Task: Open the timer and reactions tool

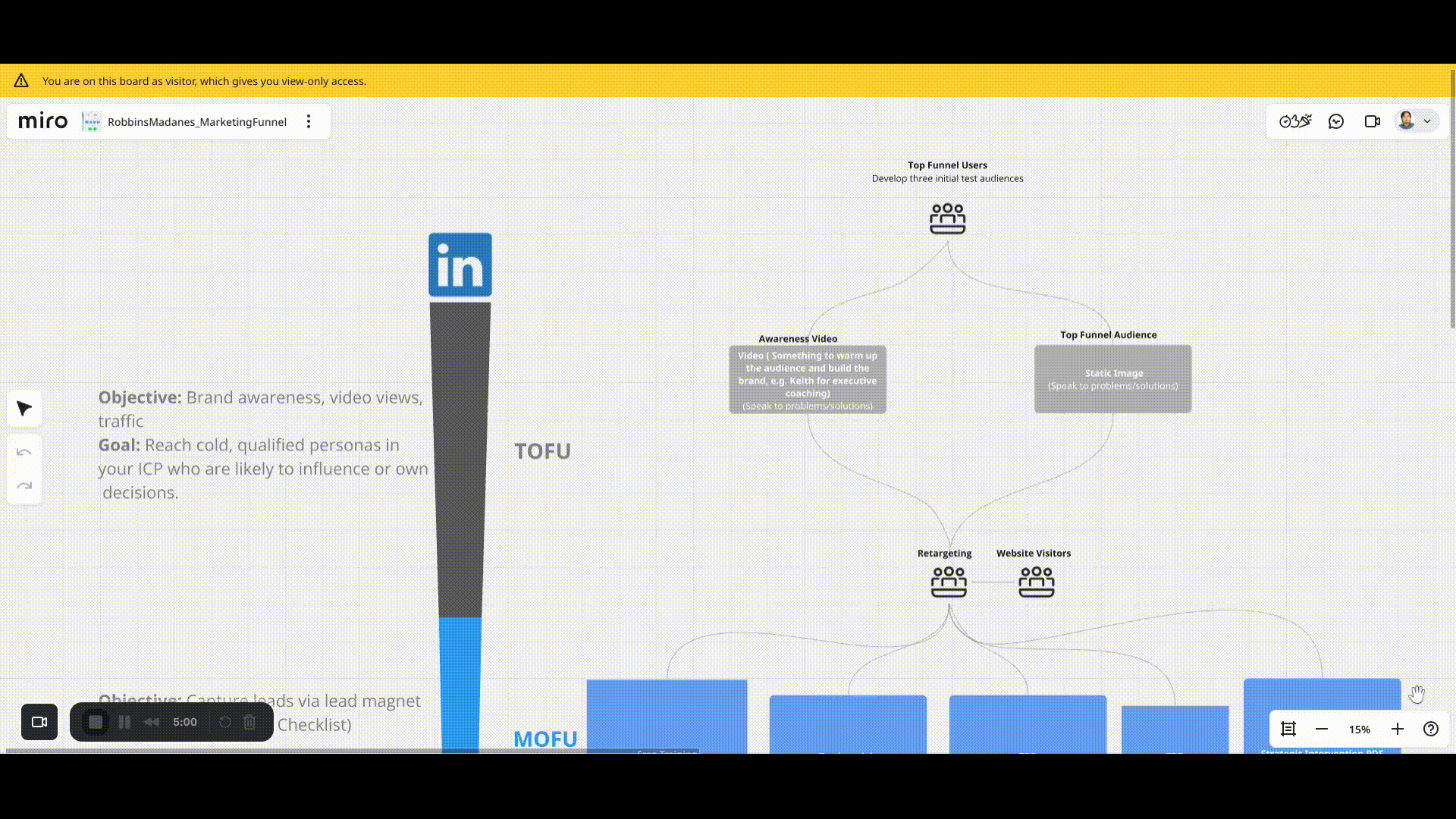Action: 1295,121
